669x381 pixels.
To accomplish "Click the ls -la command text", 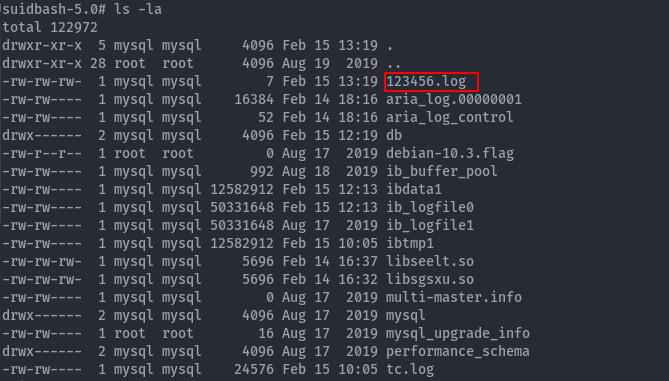I will point(138,9).
